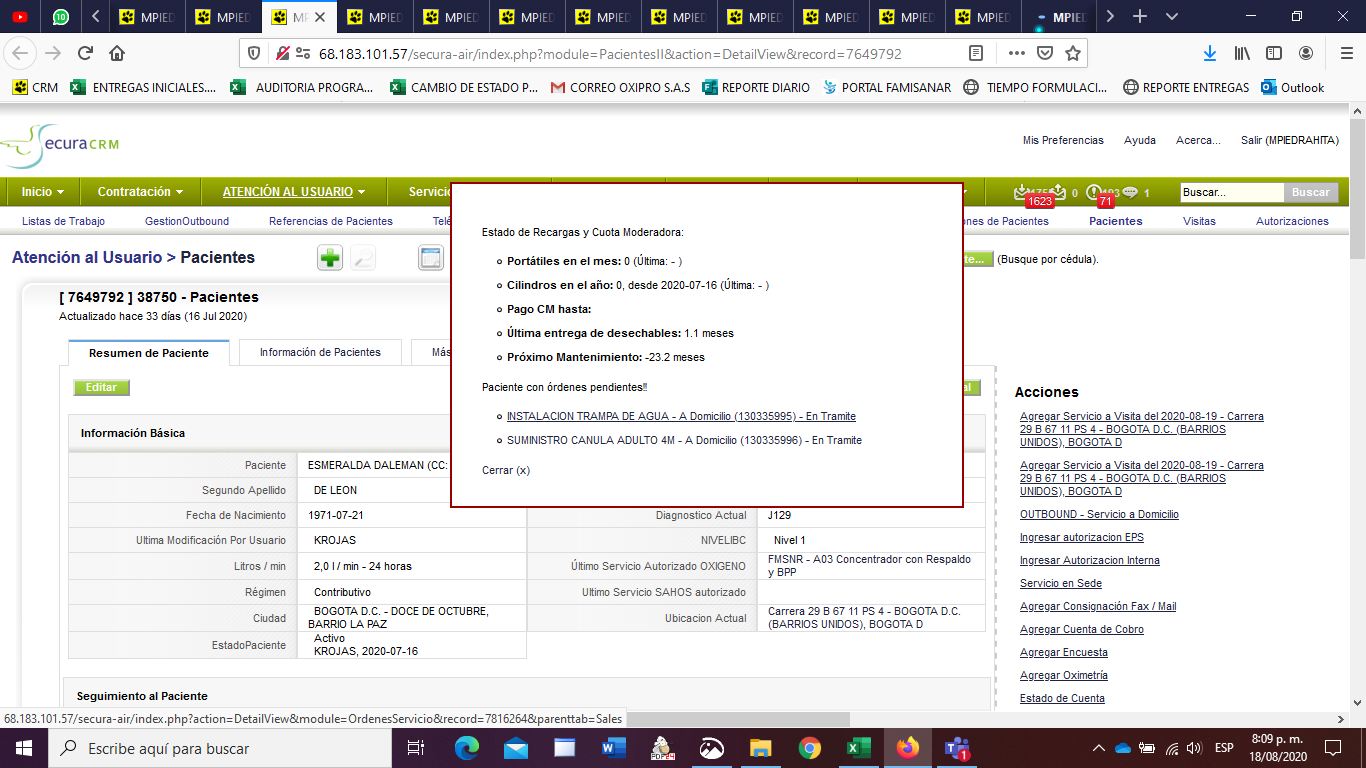The image size is (1366, 768).
Task: Click the YouTube pinned tab
Action: click(19, 17)
